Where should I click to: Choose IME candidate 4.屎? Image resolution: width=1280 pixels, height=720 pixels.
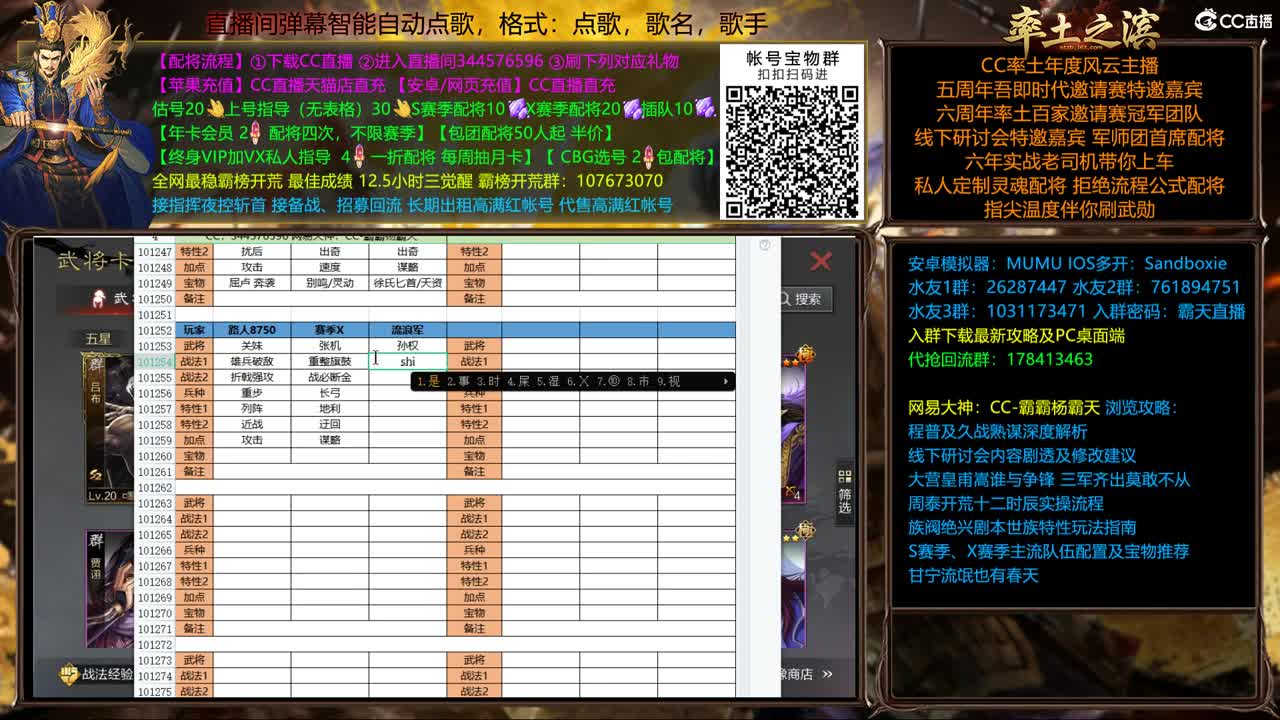[x=518, y=381]
